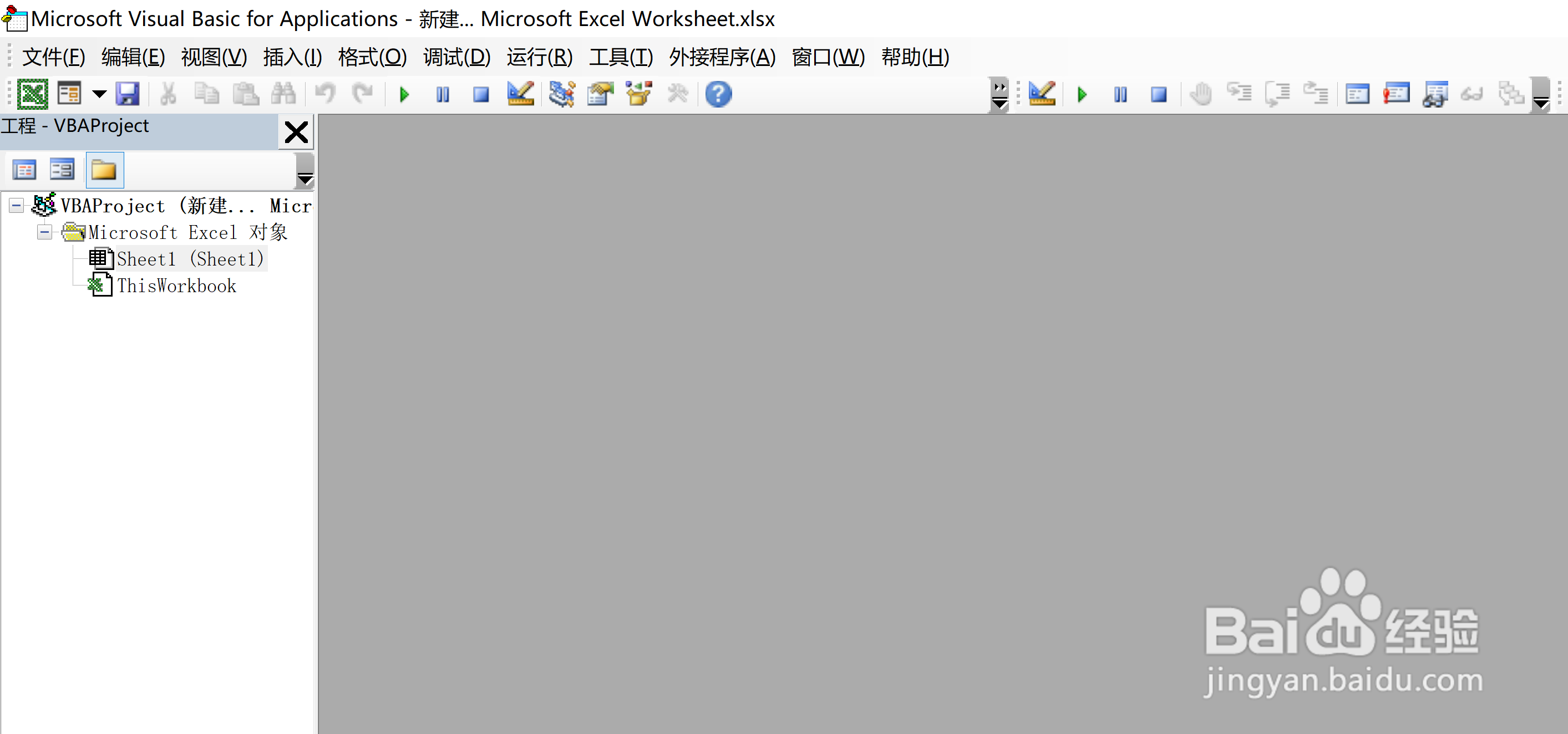Click the blue Reset stop square
Viewport: 1568px width, 734px height.
[x=481, y=94]
